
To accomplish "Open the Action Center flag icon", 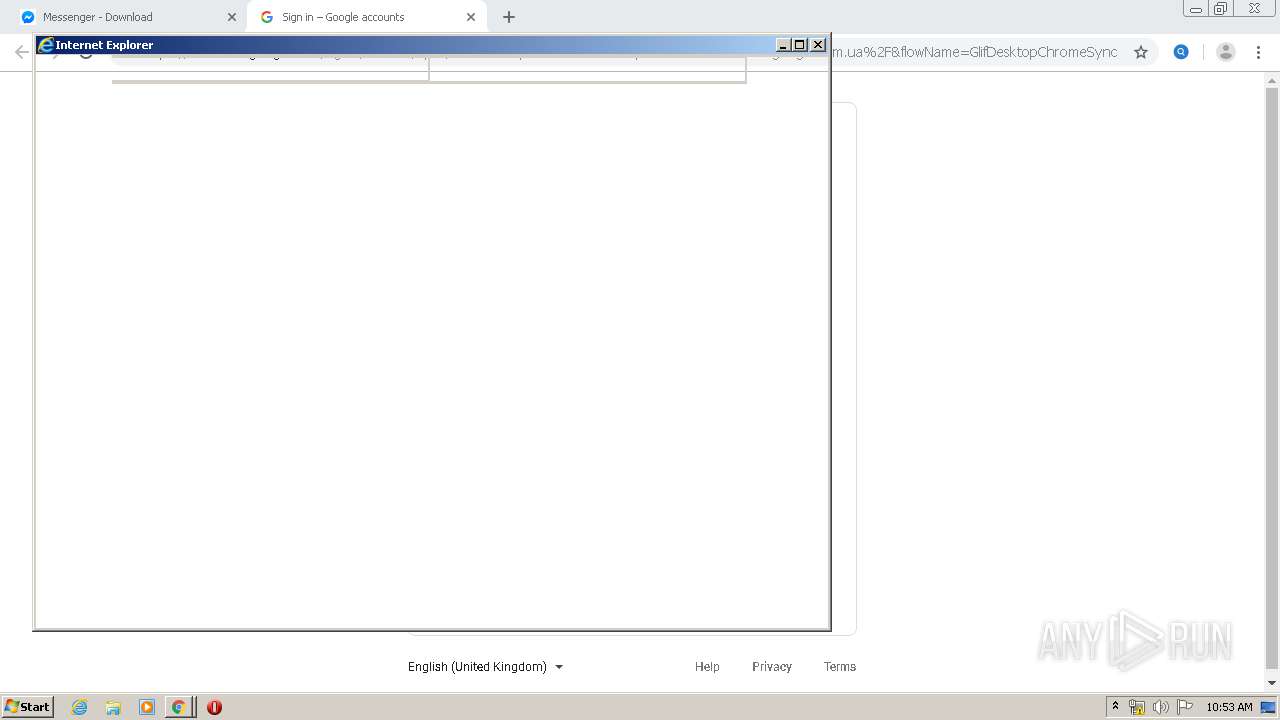I will [1185, 707].
